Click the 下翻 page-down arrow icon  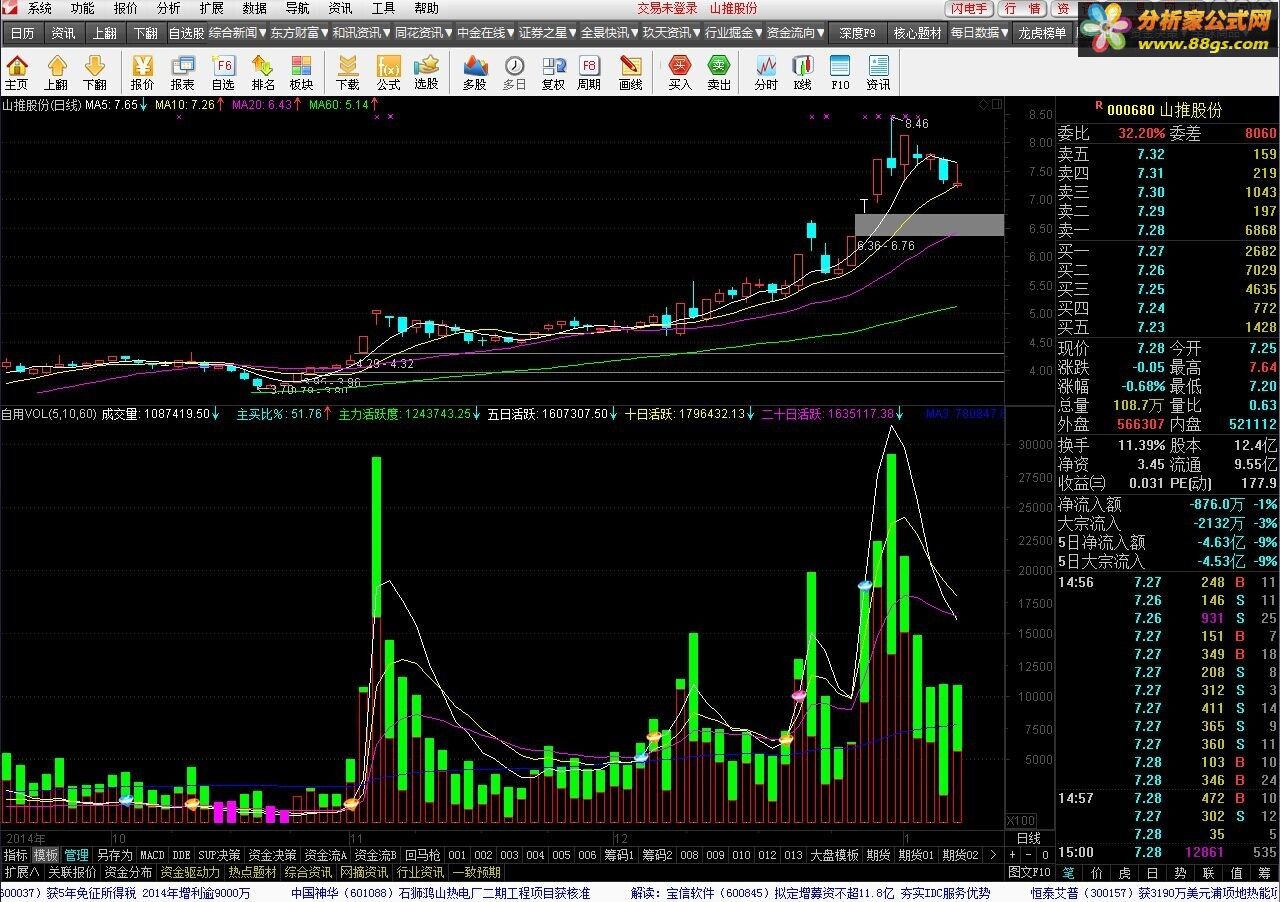[x=94, y=73]
